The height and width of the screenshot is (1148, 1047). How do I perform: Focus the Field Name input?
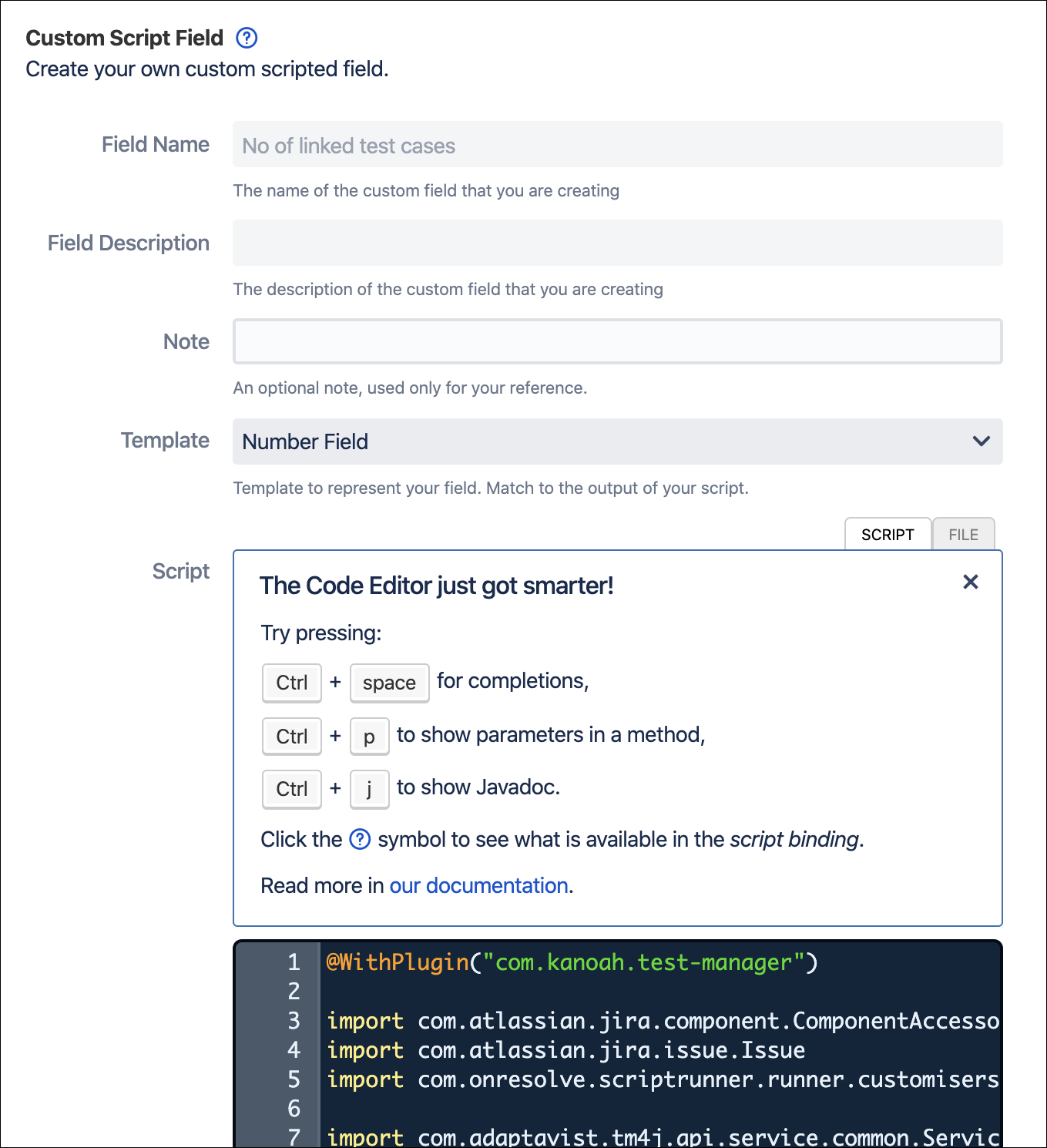[616, 145]
